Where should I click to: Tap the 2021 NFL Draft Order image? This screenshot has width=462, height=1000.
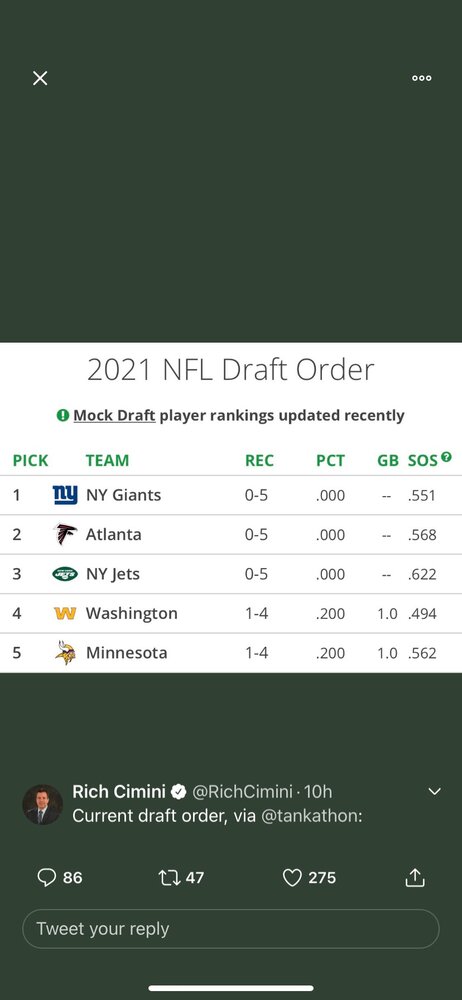pos(231,508)
